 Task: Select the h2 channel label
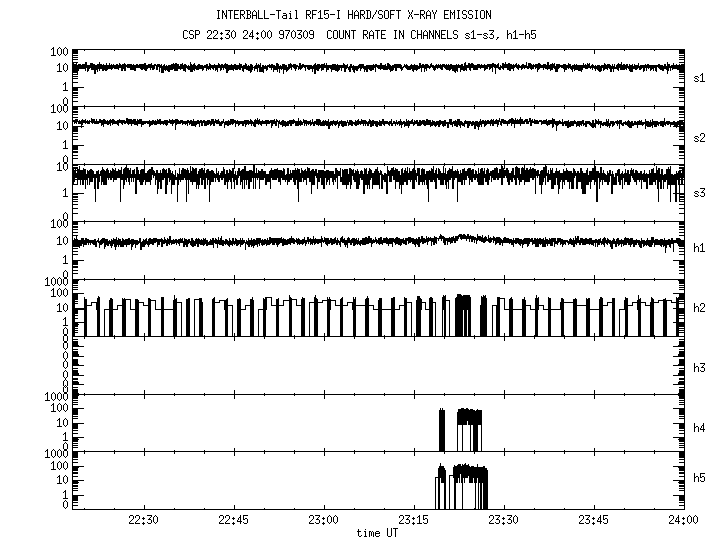pyautogui.click(x=700, y=308)
